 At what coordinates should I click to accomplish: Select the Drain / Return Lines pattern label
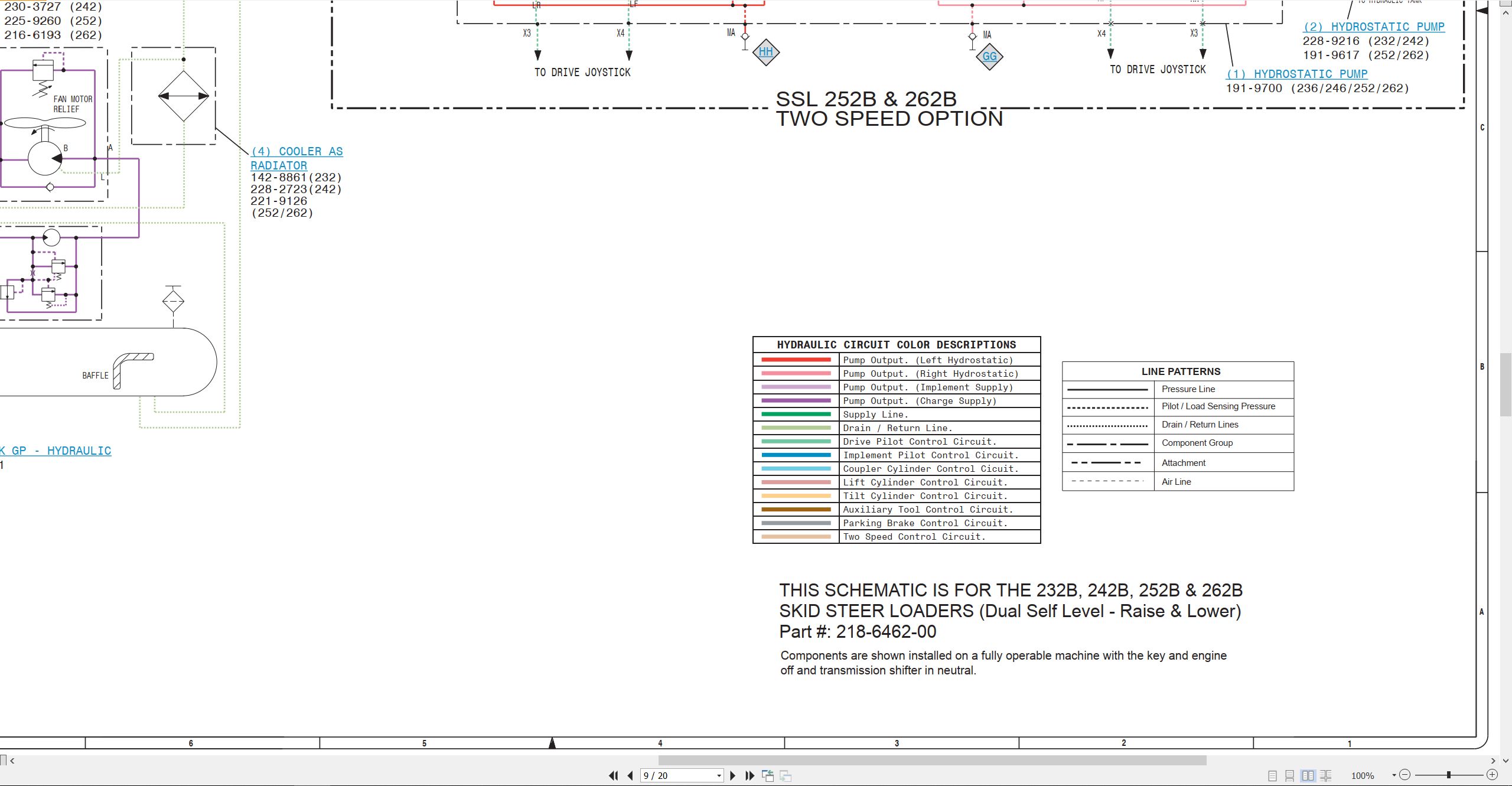click(1200, 425)
